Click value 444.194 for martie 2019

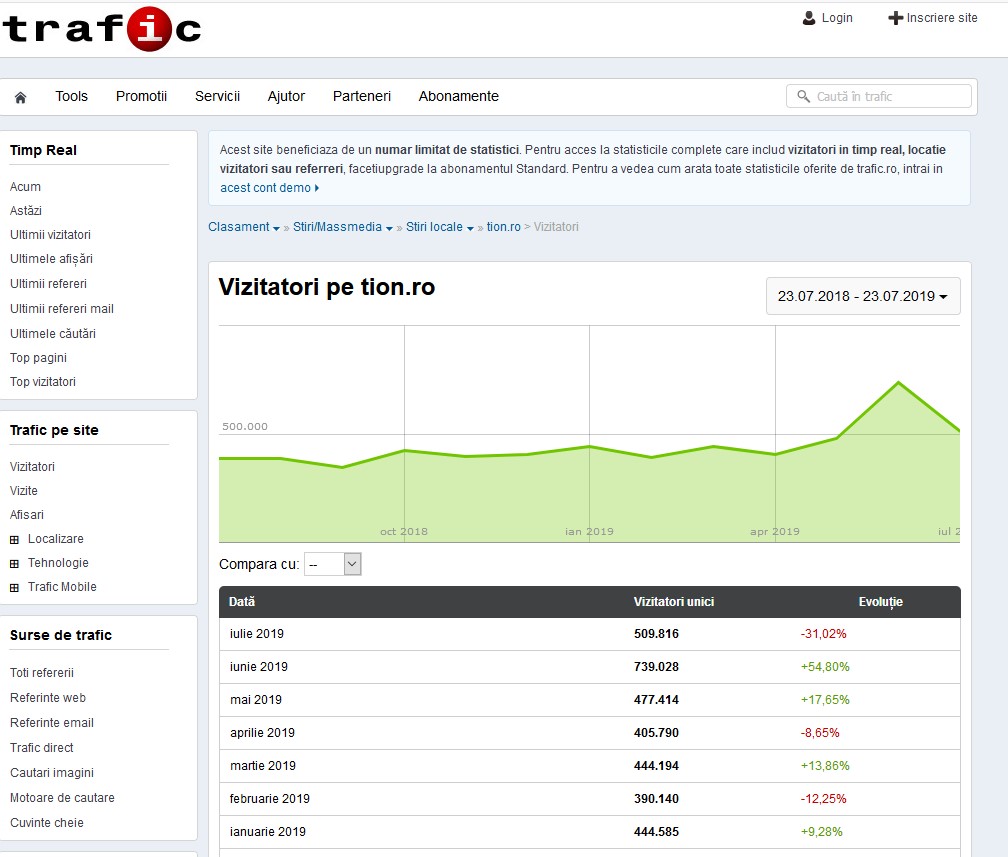(656, 766)
